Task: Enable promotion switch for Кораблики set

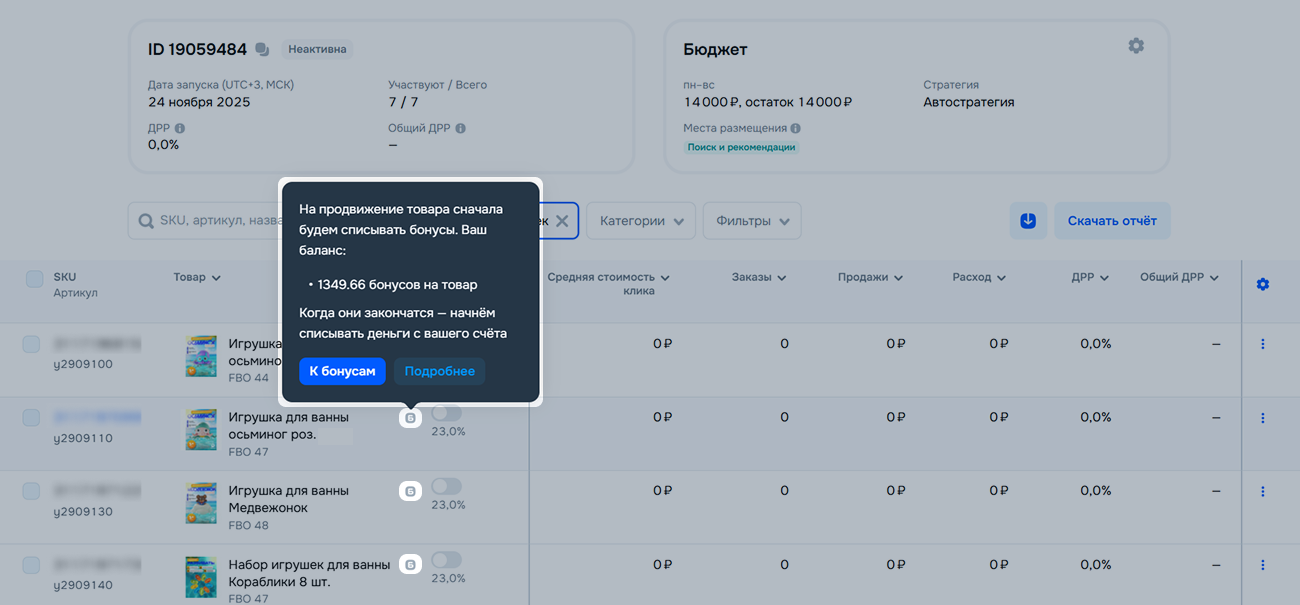Action: click(446, 560)
